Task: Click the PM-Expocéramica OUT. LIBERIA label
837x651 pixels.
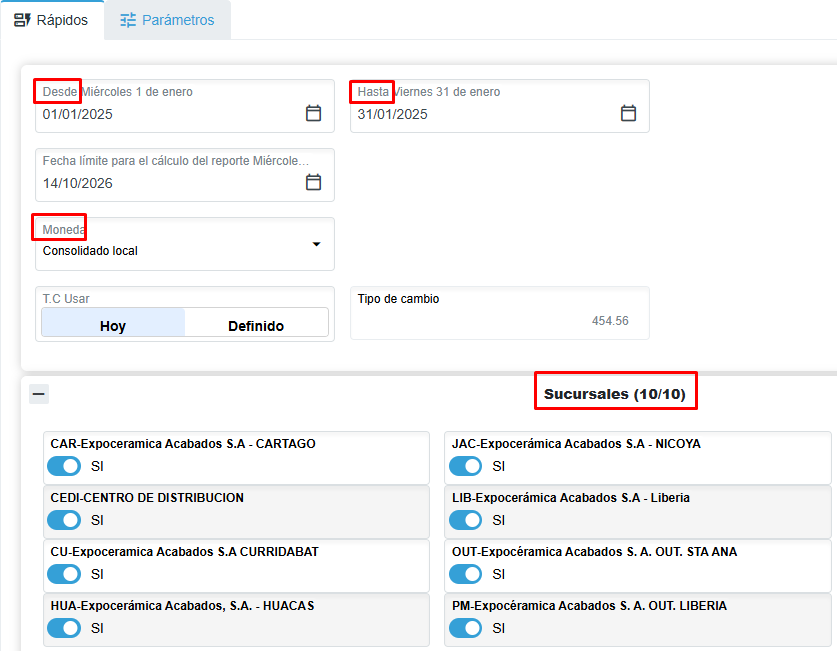Action: point(589,606)
